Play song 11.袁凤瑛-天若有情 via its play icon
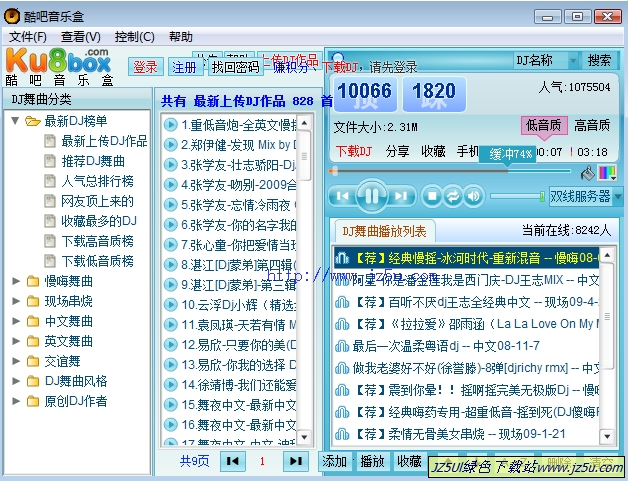This screenshot has height=481, width=628. (x=171, y=324)
